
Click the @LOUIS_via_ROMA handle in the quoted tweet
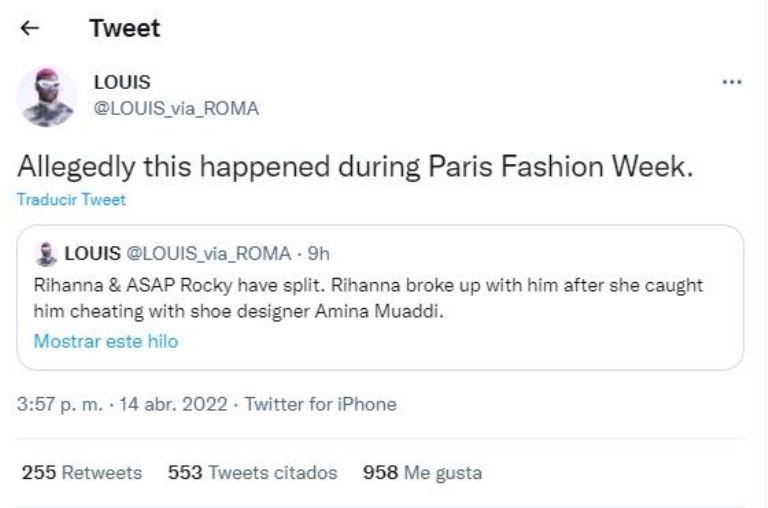click(x=209, y=253)
